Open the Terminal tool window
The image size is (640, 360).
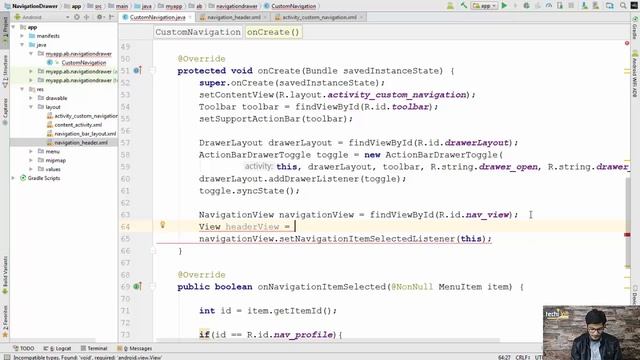point(93,348)
